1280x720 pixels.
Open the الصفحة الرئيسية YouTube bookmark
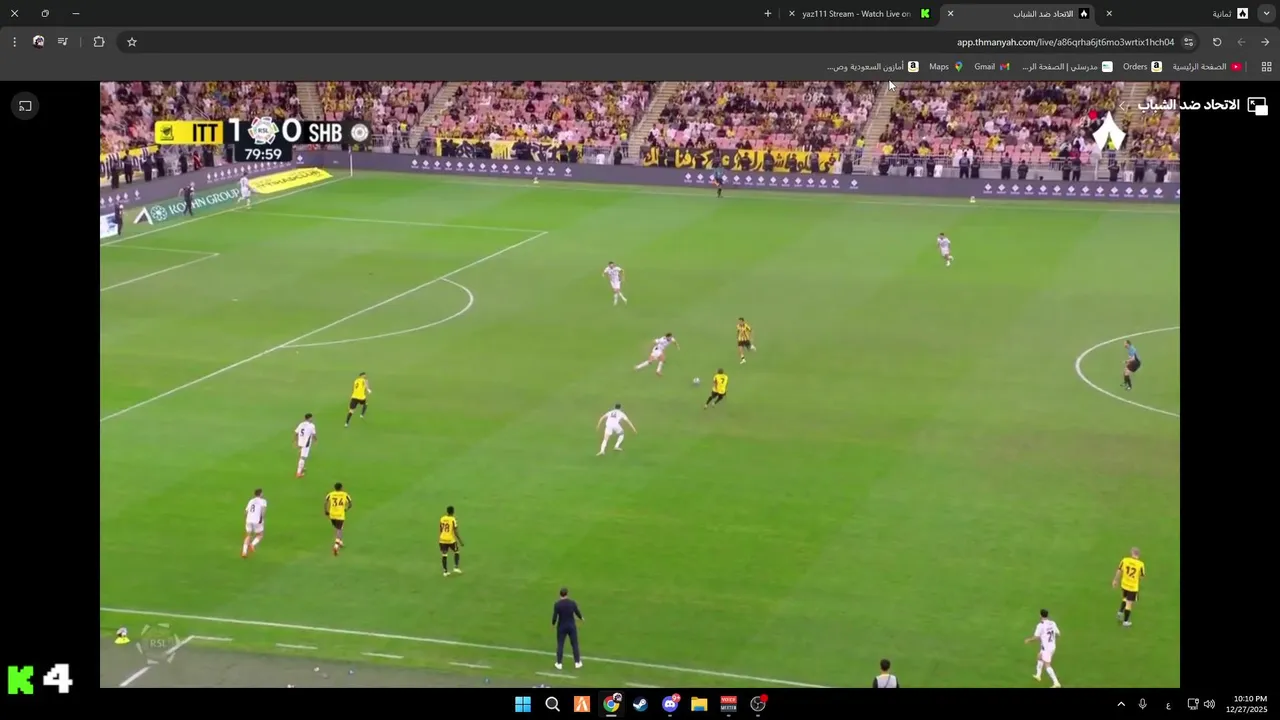(x=1207, y=67)
